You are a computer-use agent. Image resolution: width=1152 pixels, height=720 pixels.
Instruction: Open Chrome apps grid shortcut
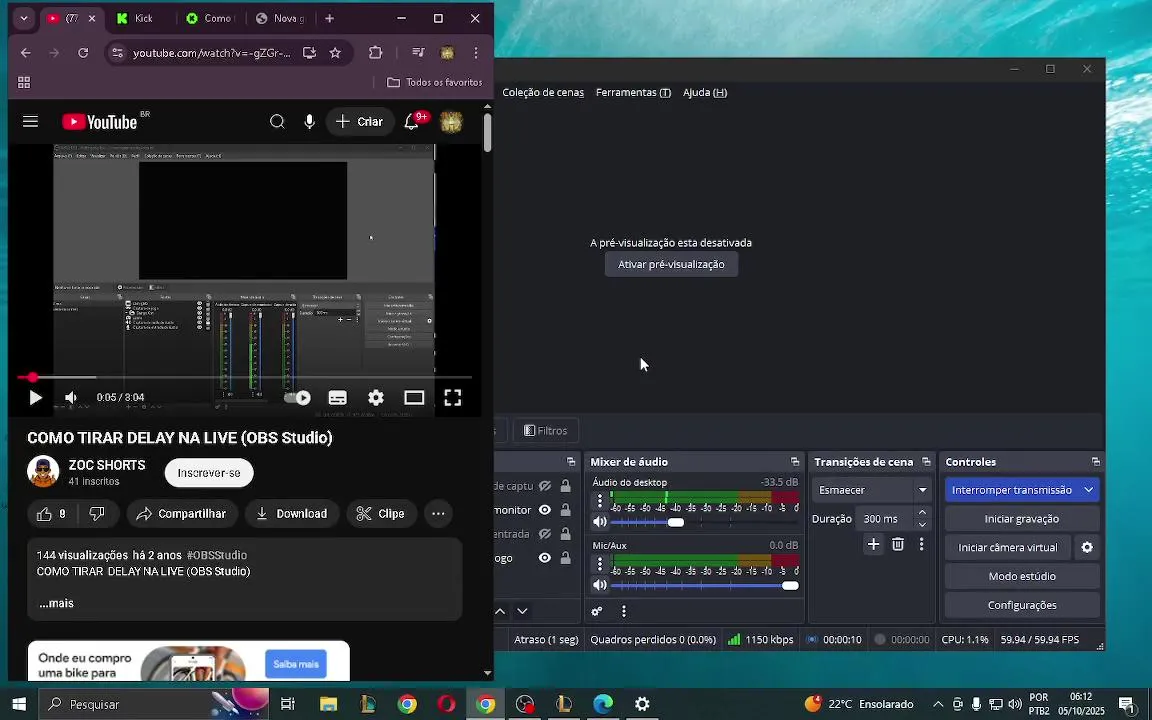point(24,82)
